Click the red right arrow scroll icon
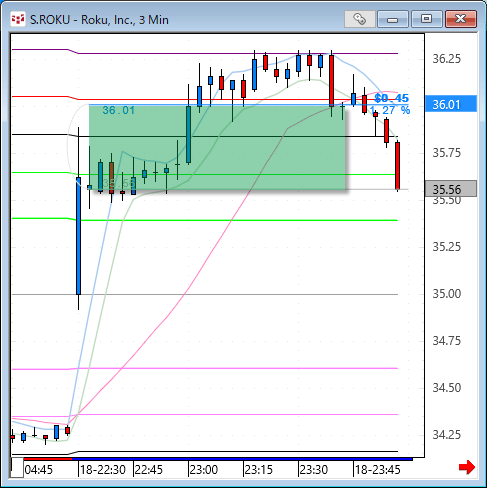 [x=466, y=467]
